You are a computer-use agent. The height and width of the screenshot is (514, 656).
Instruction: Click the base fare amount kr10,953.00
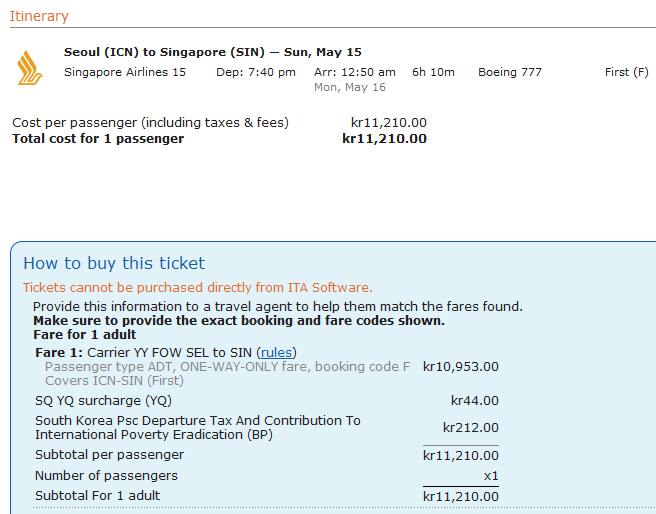(460, 367)
